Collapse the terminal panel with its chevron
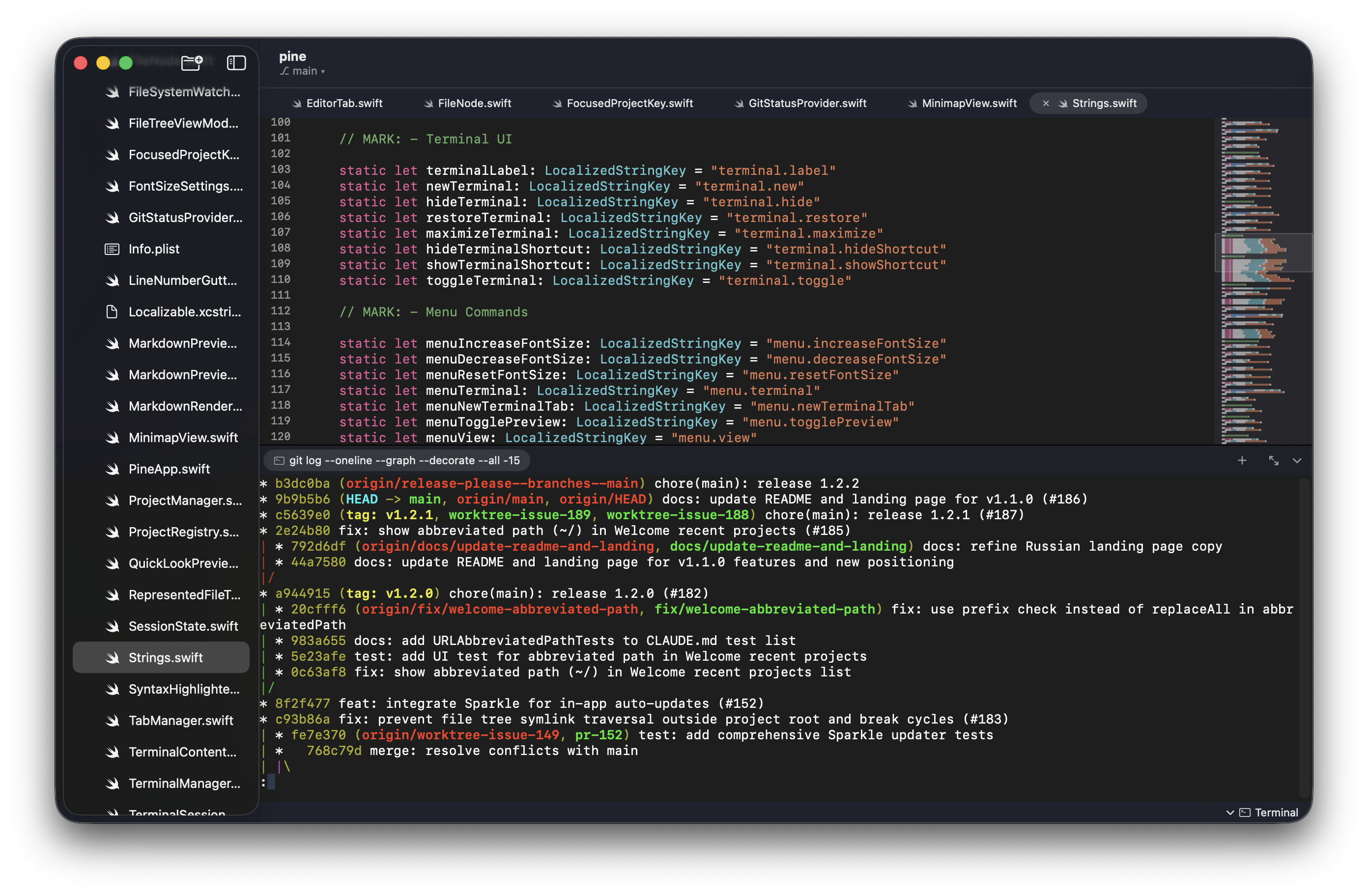Image resolution: width=1368 pixels, height=896 pixels. tap(1298, 460)
